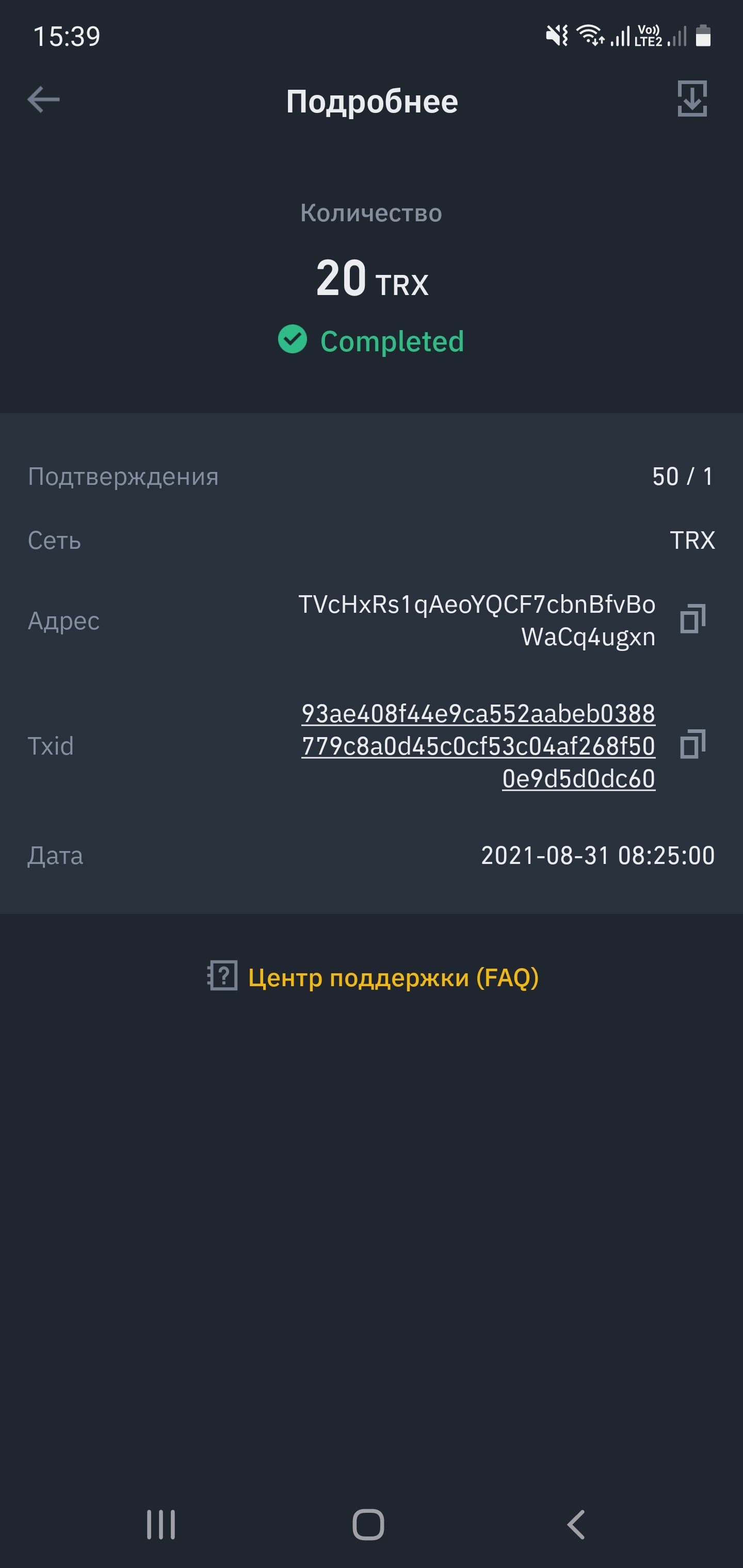Tap the Подробнее page title
Viewport: 743px width, 1568px height.
click(372, 101)
